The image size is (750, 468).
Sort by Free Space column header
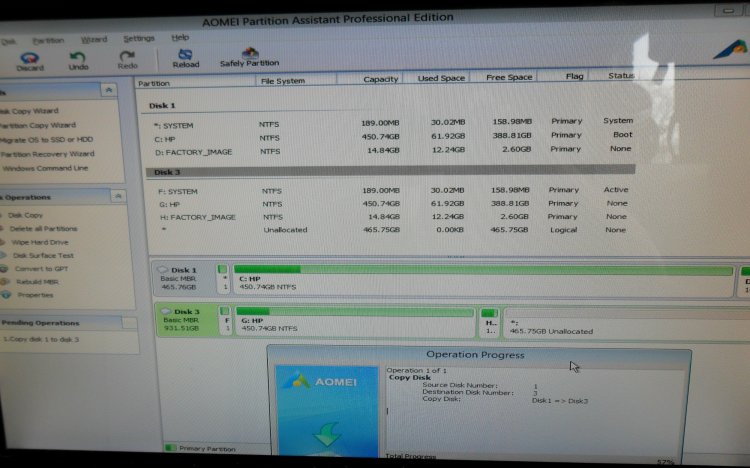pyautogui.click(x=509, y=77)
